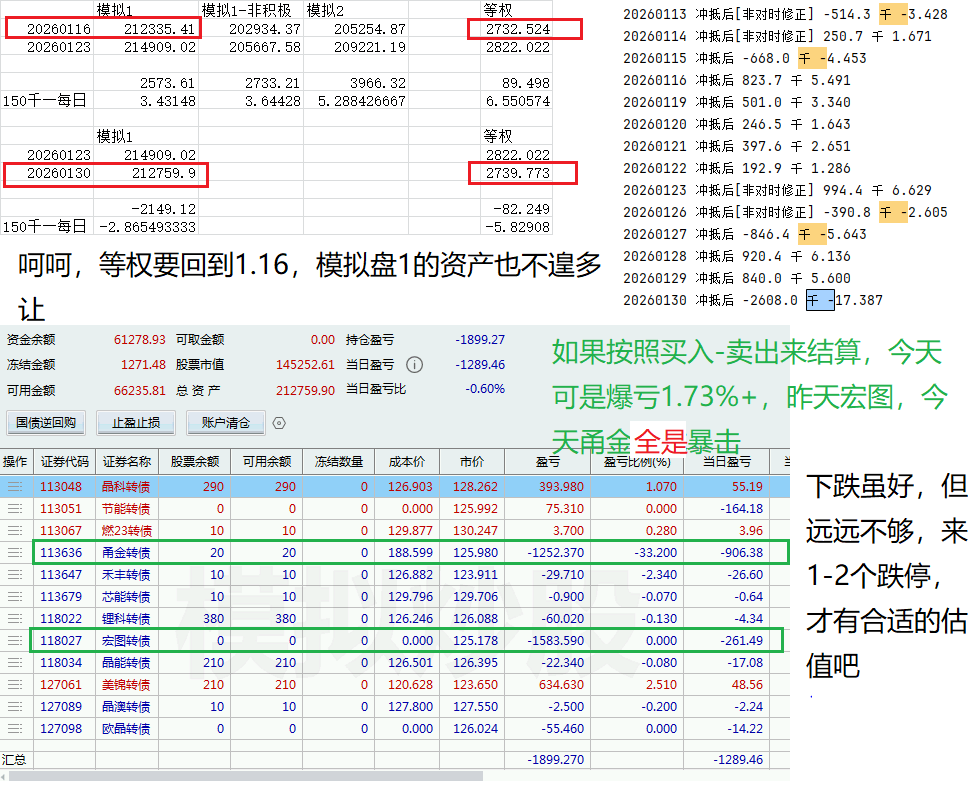Image resolution: width=978 pixels, height=786 pixels.
Task: Select the 资金余额 value 61278.93
Action: 140,340
